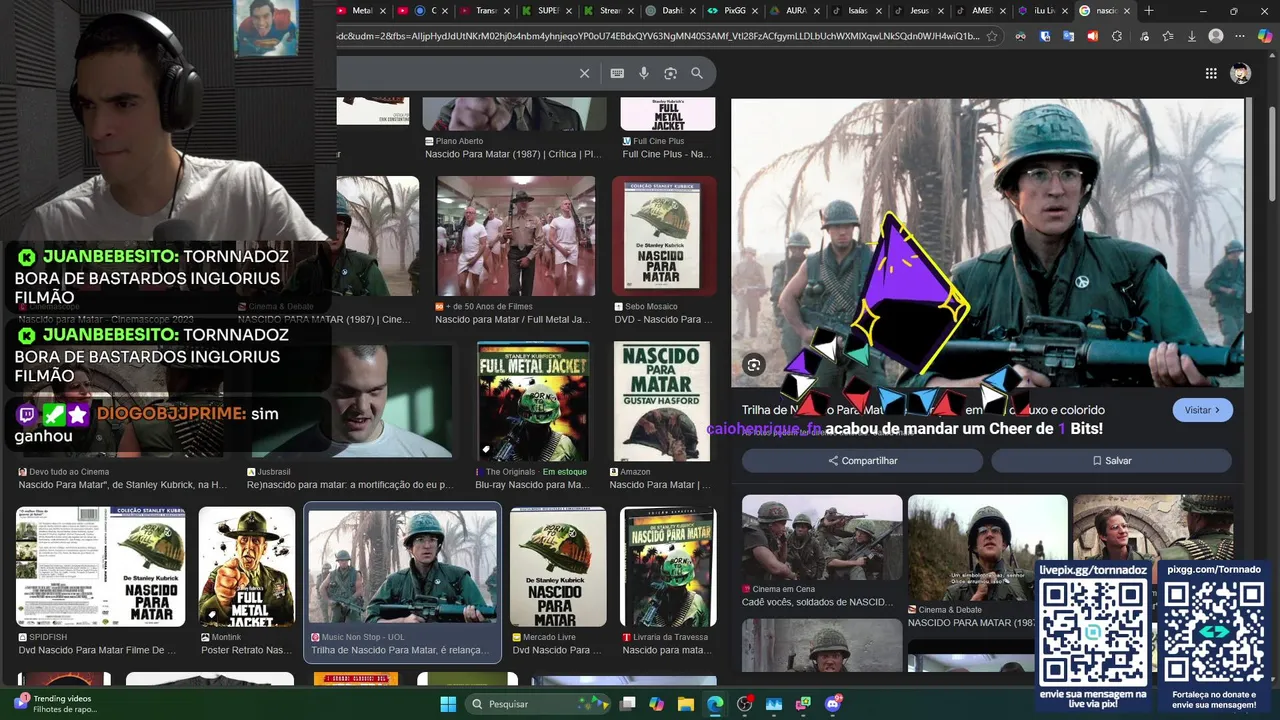The height and width of the screenshot is (720, 1280).
Task: Click the Salvar save button
Action: coord(1111,461)
